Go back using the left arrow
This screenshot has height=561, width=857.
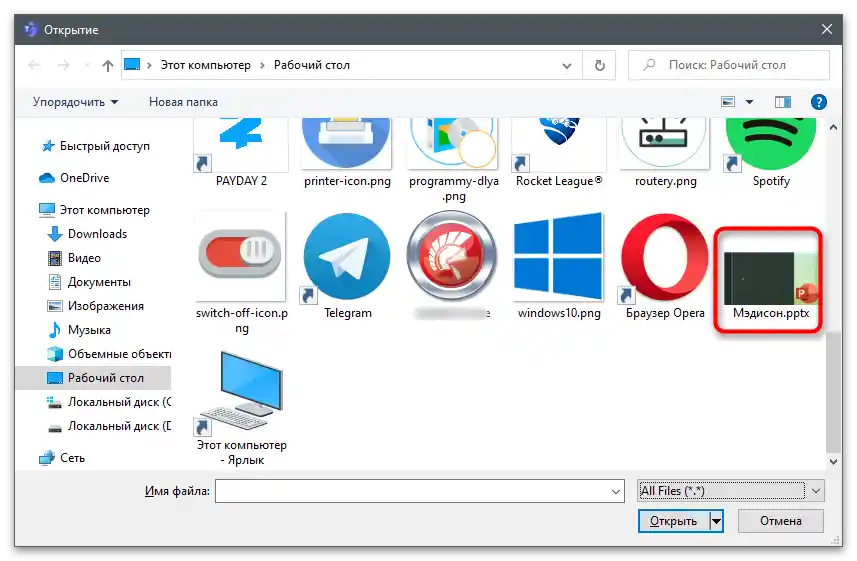pyautogui.click(x=34, y=66)
